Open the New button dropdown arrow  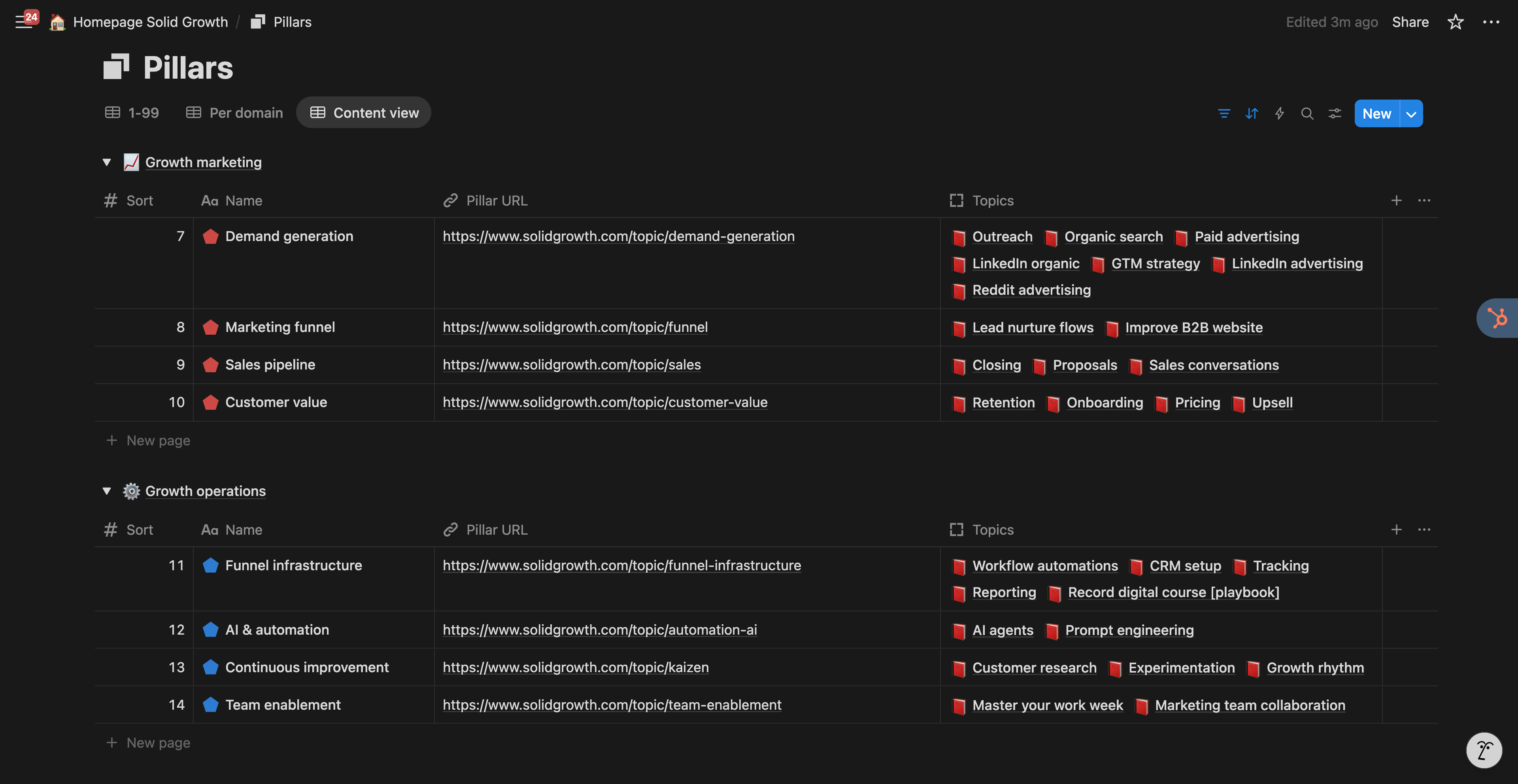pyautogui.click(x=1411, y=114)
